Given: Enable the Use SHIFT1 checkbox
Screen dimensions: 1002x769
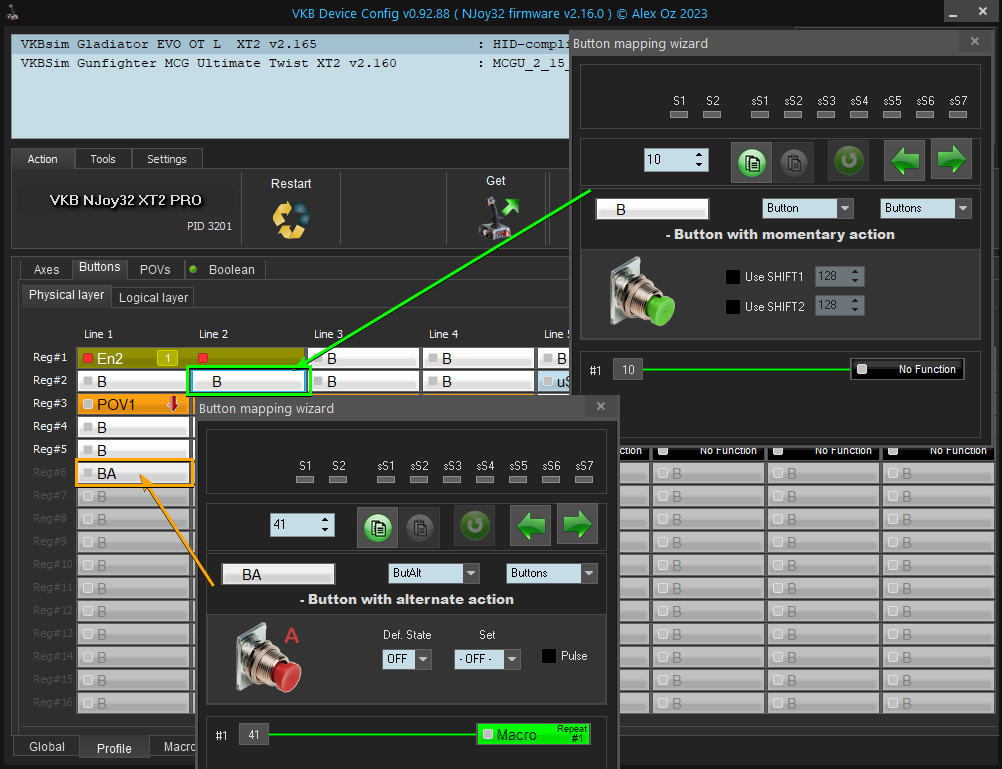Looking at the screenshot, I should click(733, 277).
